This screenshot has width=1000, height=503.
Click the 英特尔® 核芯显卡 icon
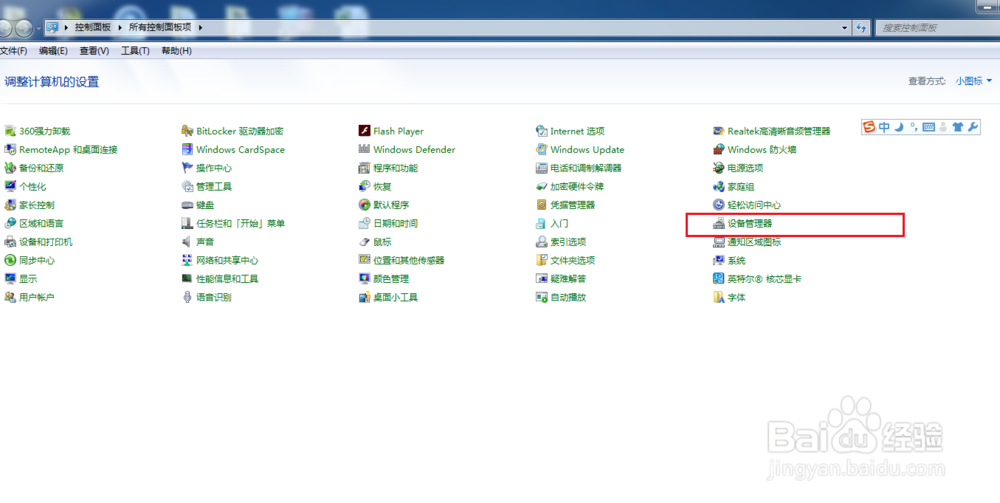[719, 279]
